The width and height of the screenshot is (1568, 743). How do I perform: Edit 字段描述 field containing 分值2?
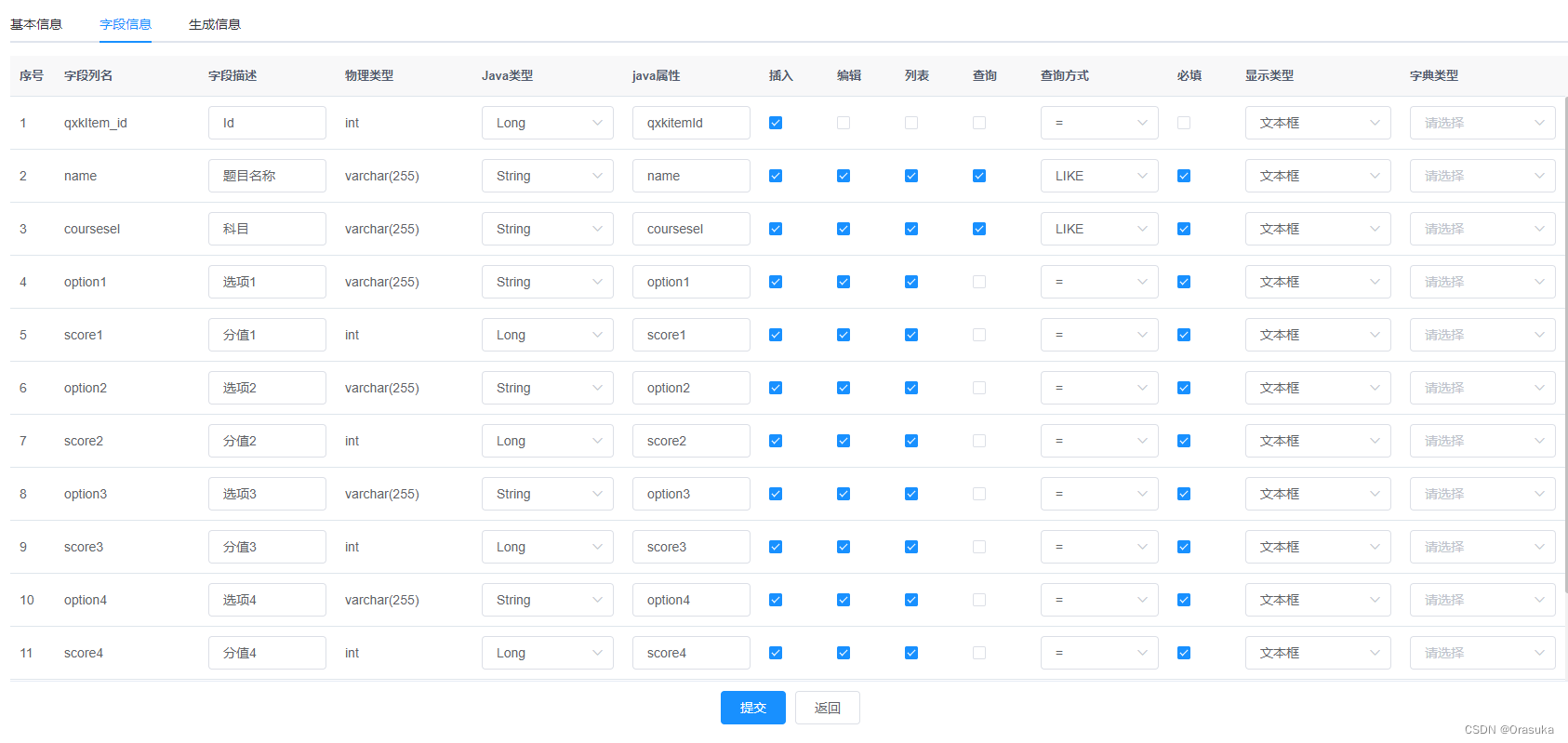coord(267,441)
